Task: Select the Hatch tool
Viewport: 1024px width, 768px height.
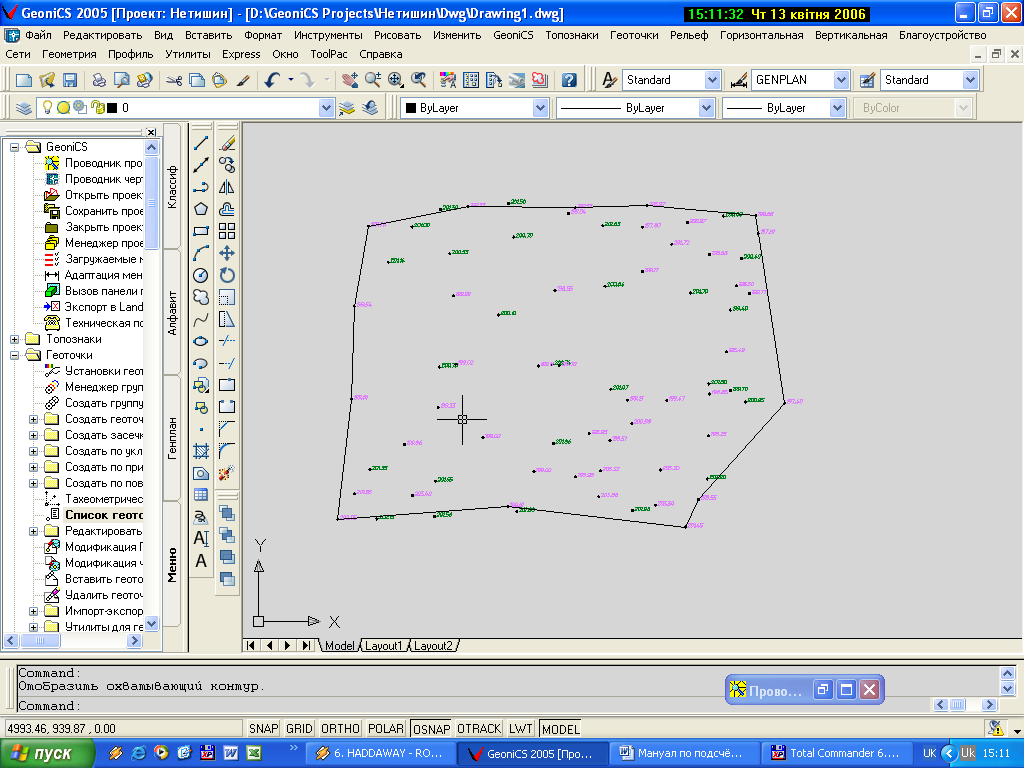Action: pyautogui.click(x=201, y=451)
